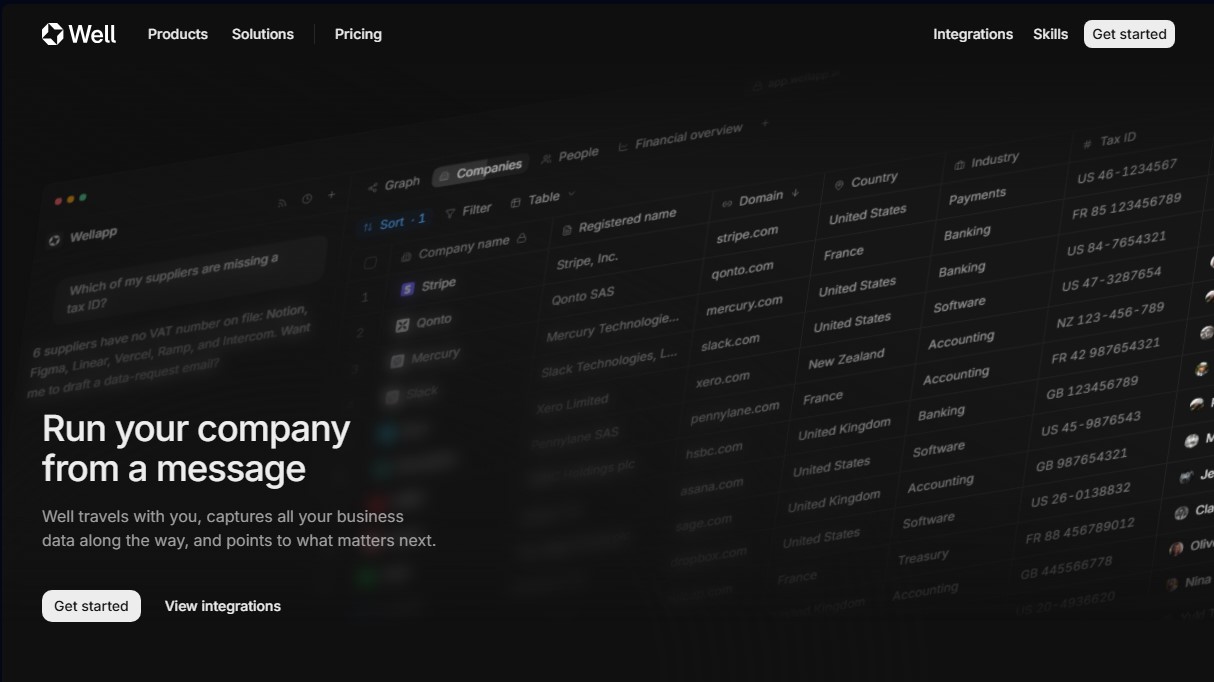Go to Pricing page

(x=358, y=34)
